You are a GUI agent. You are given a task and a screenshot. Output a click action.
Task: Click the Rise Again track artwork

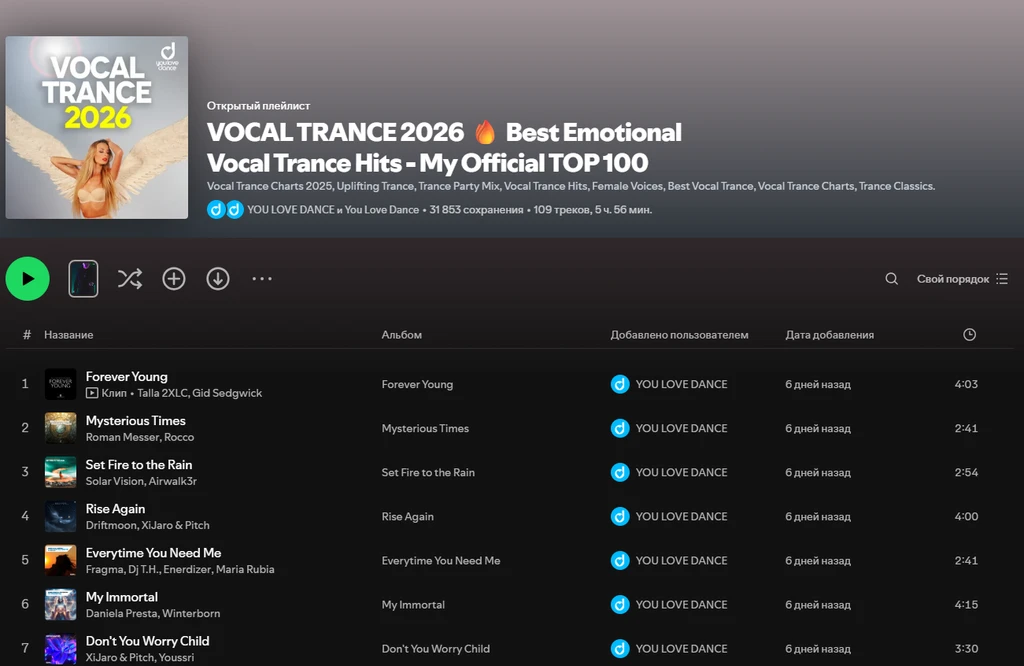click(60, 516)
